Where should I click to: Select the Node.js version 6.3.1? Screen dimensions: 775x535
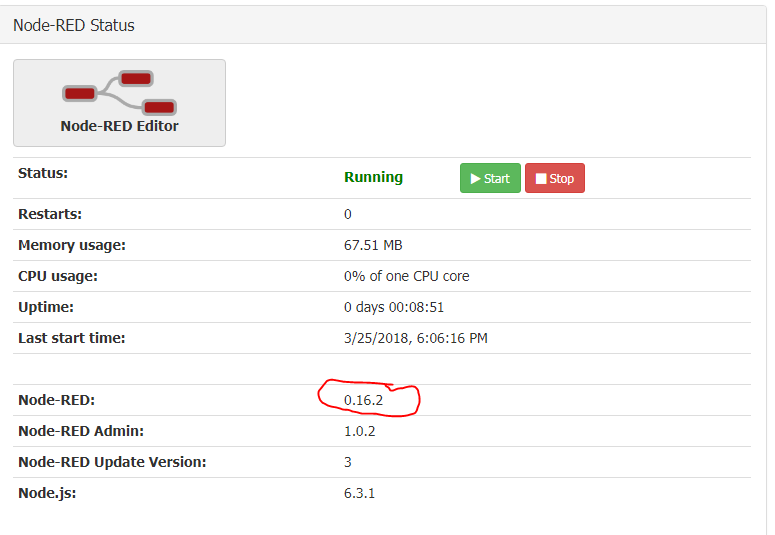[x=359, y=493]
